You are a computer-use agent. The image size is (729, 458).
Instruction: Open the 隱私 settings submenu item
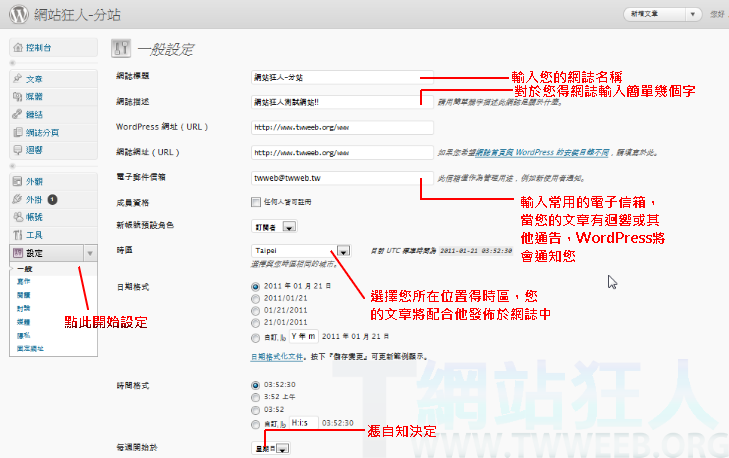pos(23,335)
